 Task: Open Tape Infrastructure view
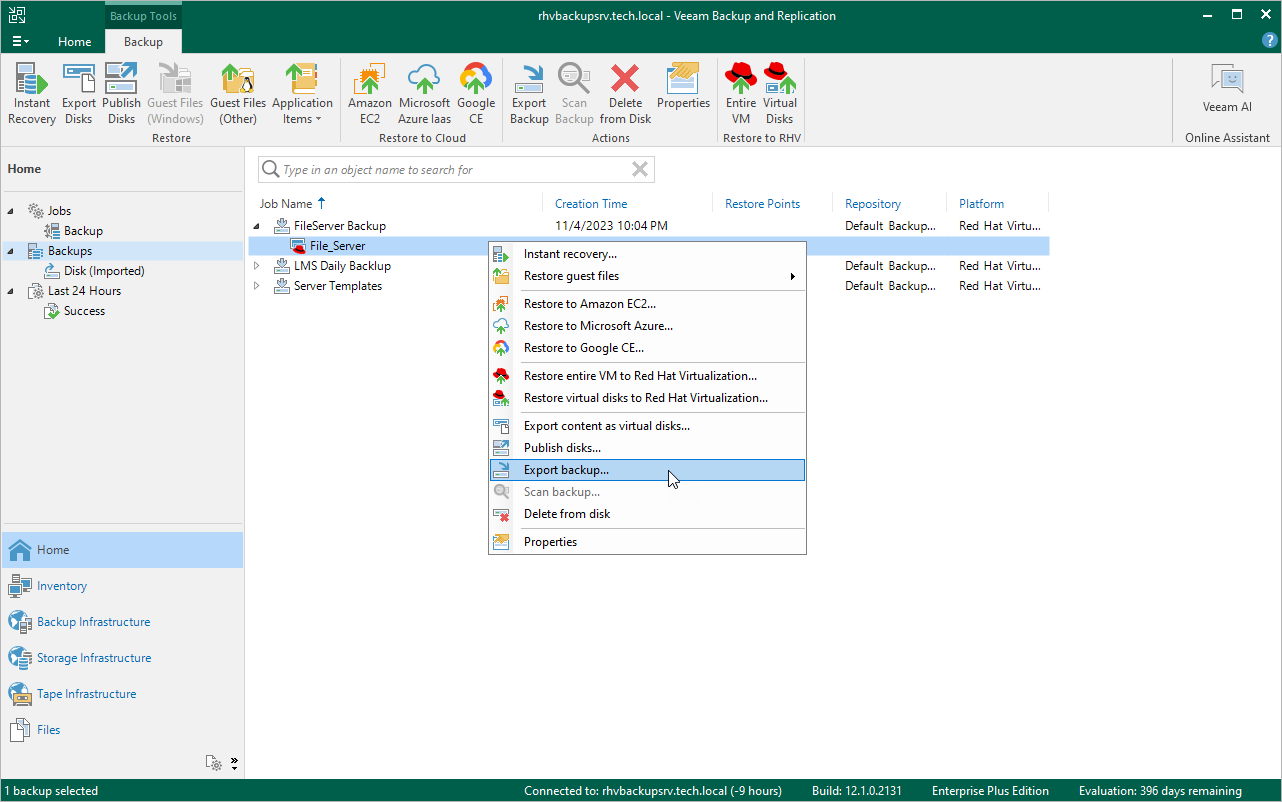point(122,694)
